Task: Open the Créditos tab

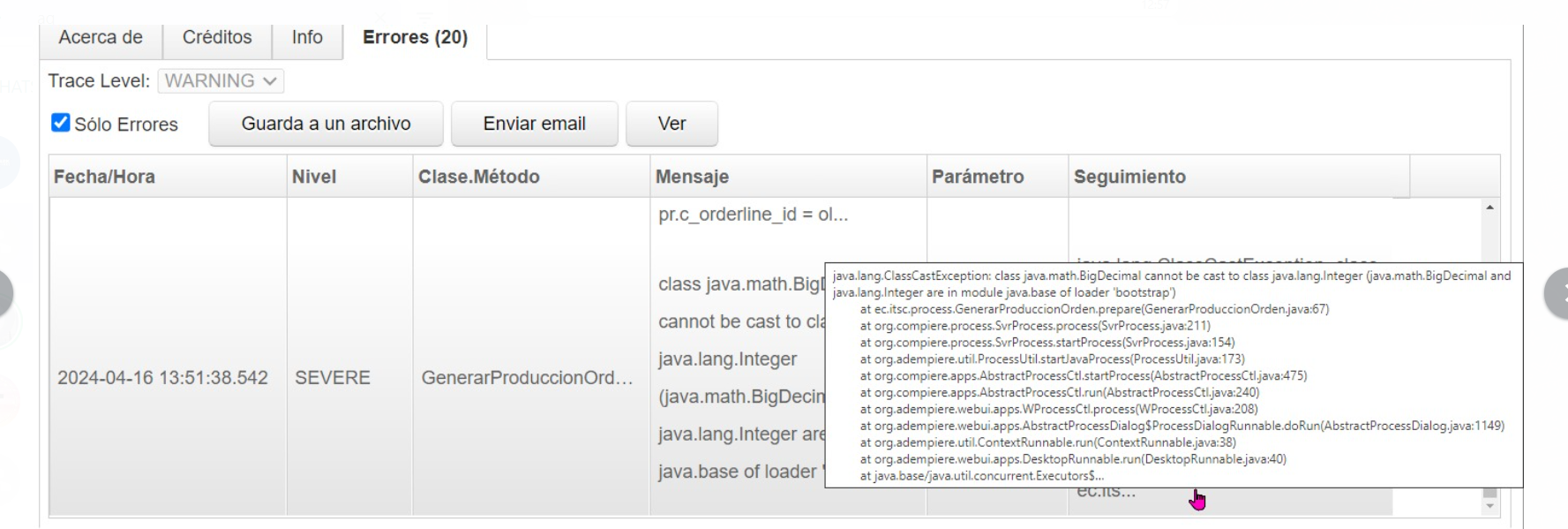Action: pos(217,37)
